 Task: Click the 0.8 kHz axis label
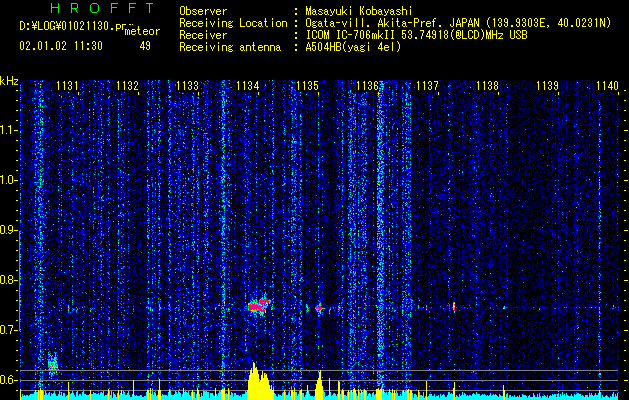click(x=8, y=280)
